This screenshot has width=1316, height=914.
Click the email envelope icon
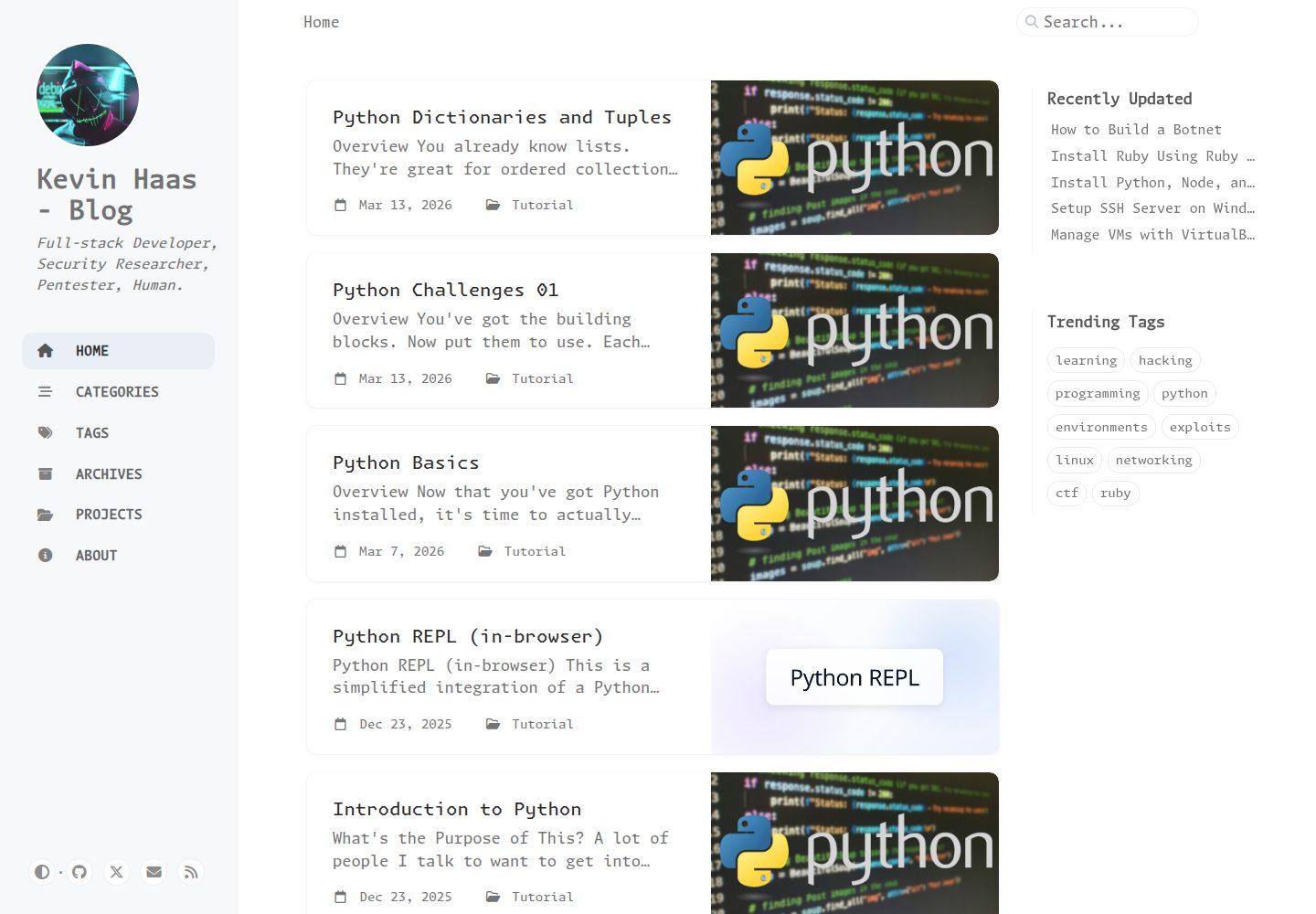(x=154, y=872)
